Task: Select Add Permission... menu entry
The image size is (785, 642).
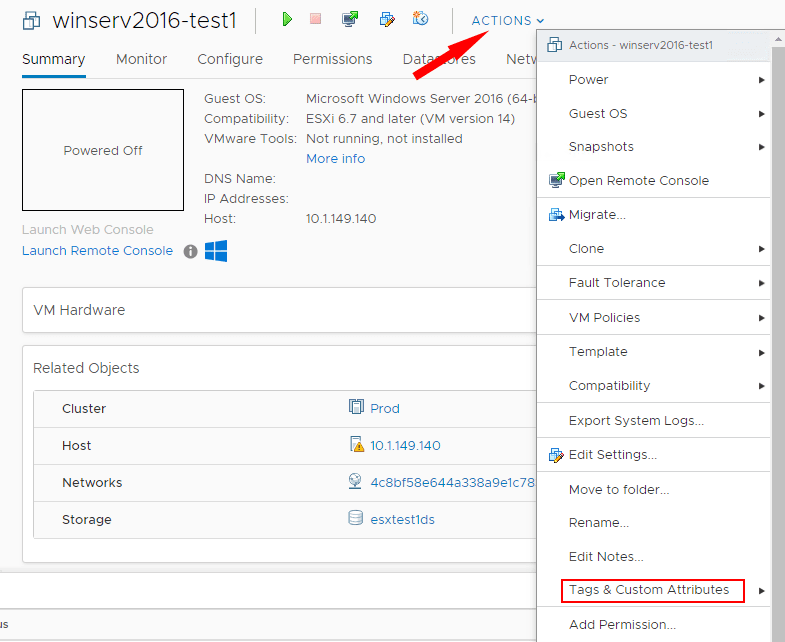Action: (x=653, y=624)
